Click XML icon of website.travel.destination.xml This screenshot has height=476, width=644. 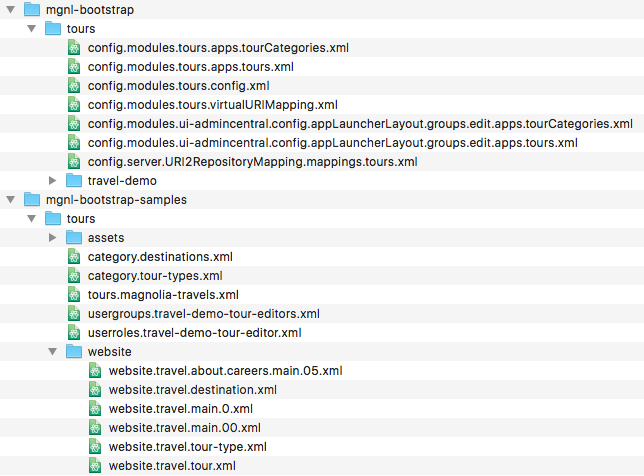coord(95,390)
